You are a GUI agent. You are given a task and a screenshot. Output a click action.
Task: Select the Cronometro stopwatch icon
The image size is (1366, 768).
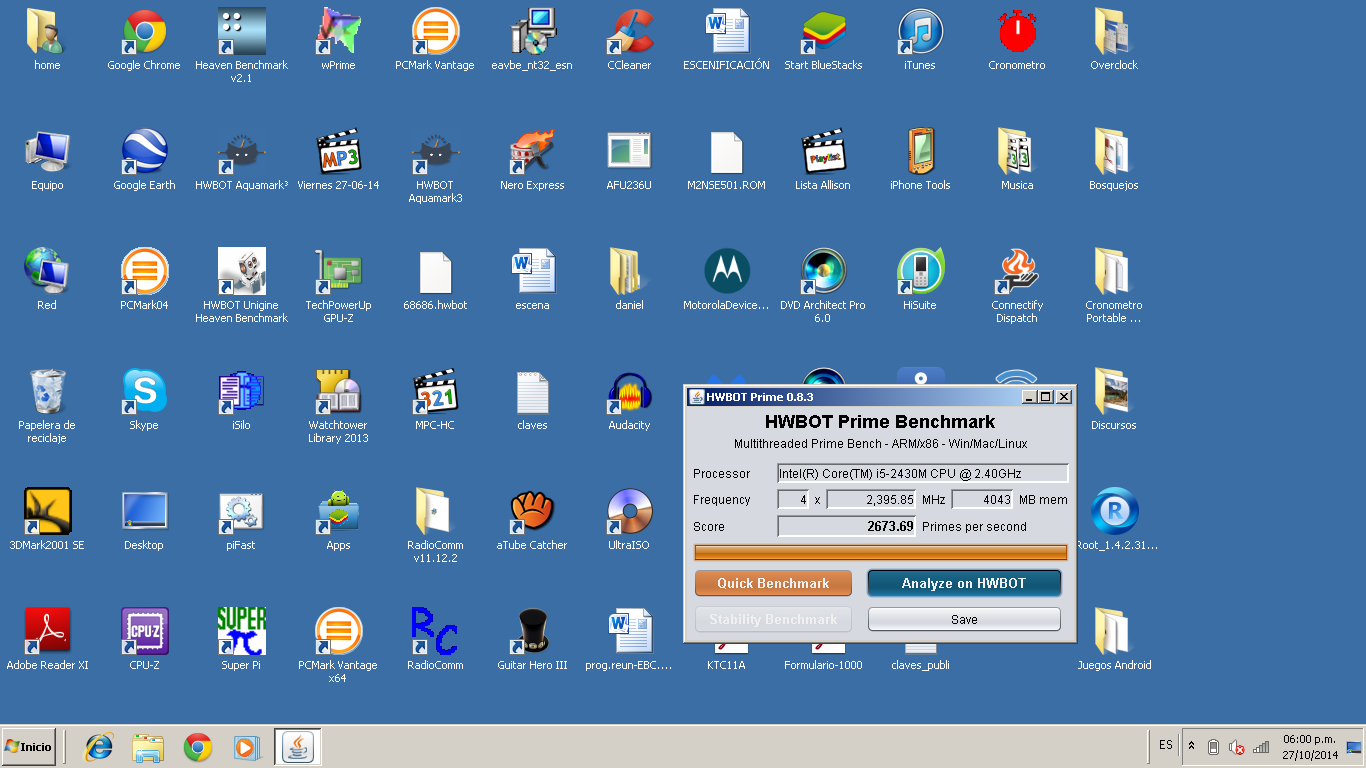click(x=1017, y=40)
